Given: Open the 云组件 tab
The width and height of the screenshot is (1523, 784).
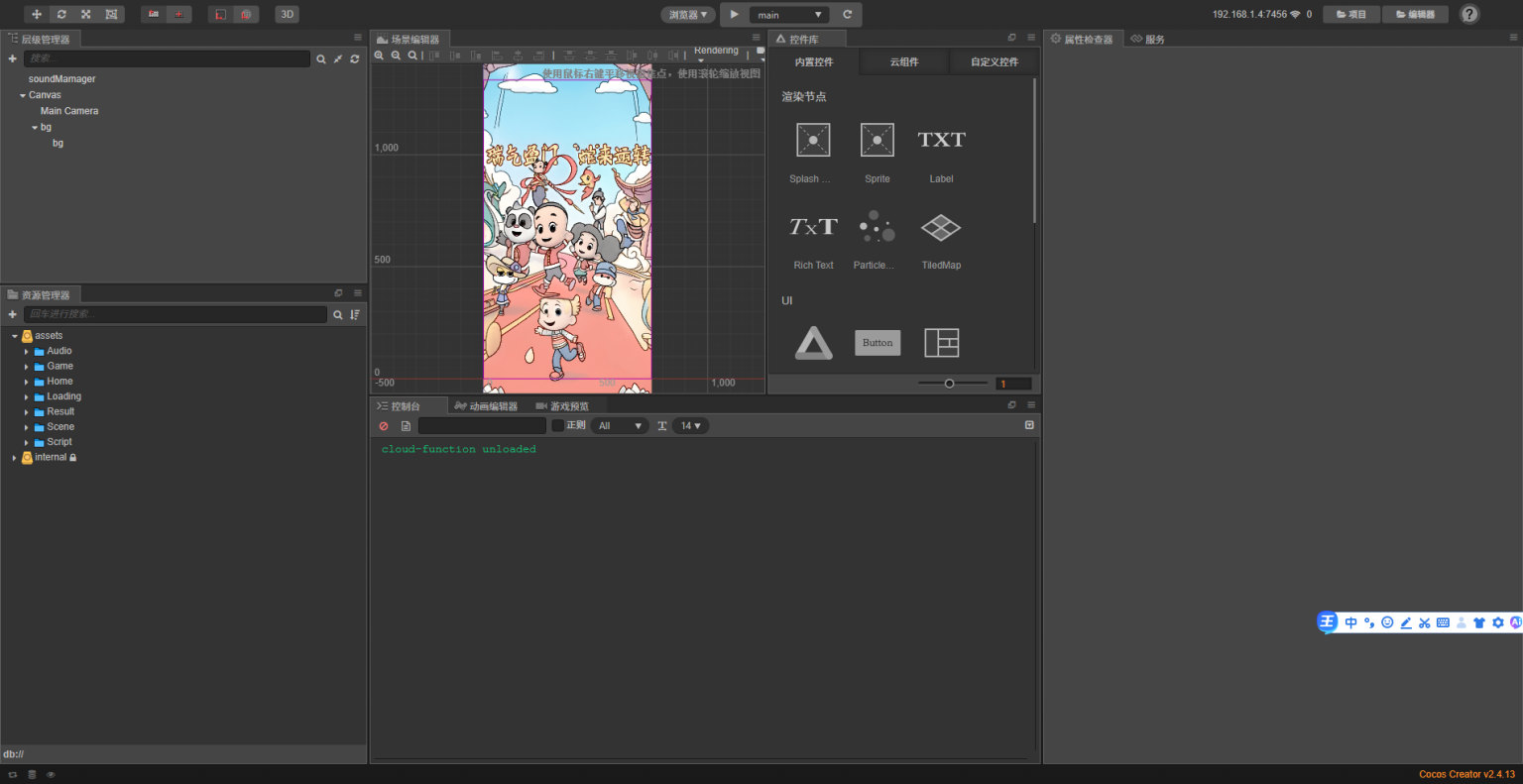Looking at the screenshot, I should point(904,62).
